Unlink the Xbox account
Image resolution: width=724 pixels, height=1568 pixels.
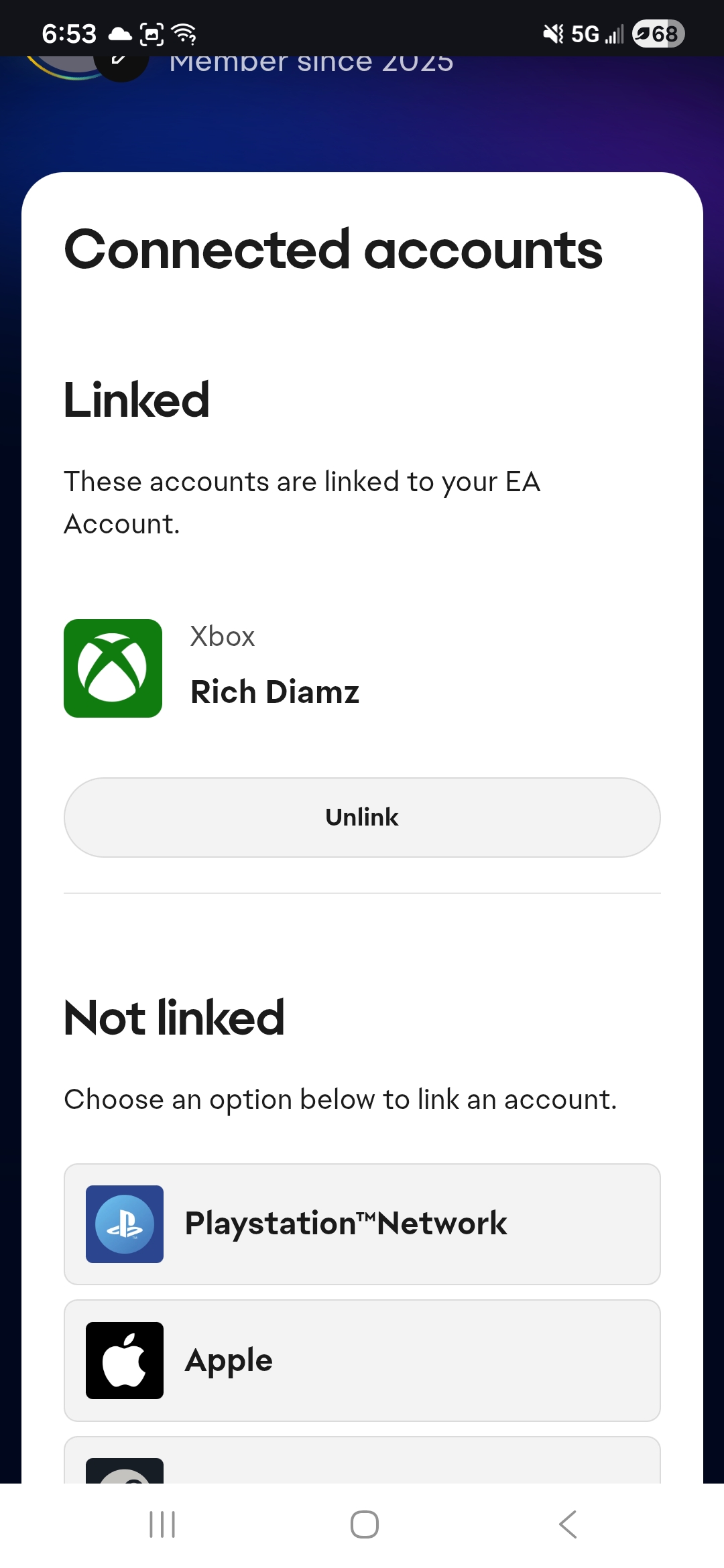(x=362, y=817)
